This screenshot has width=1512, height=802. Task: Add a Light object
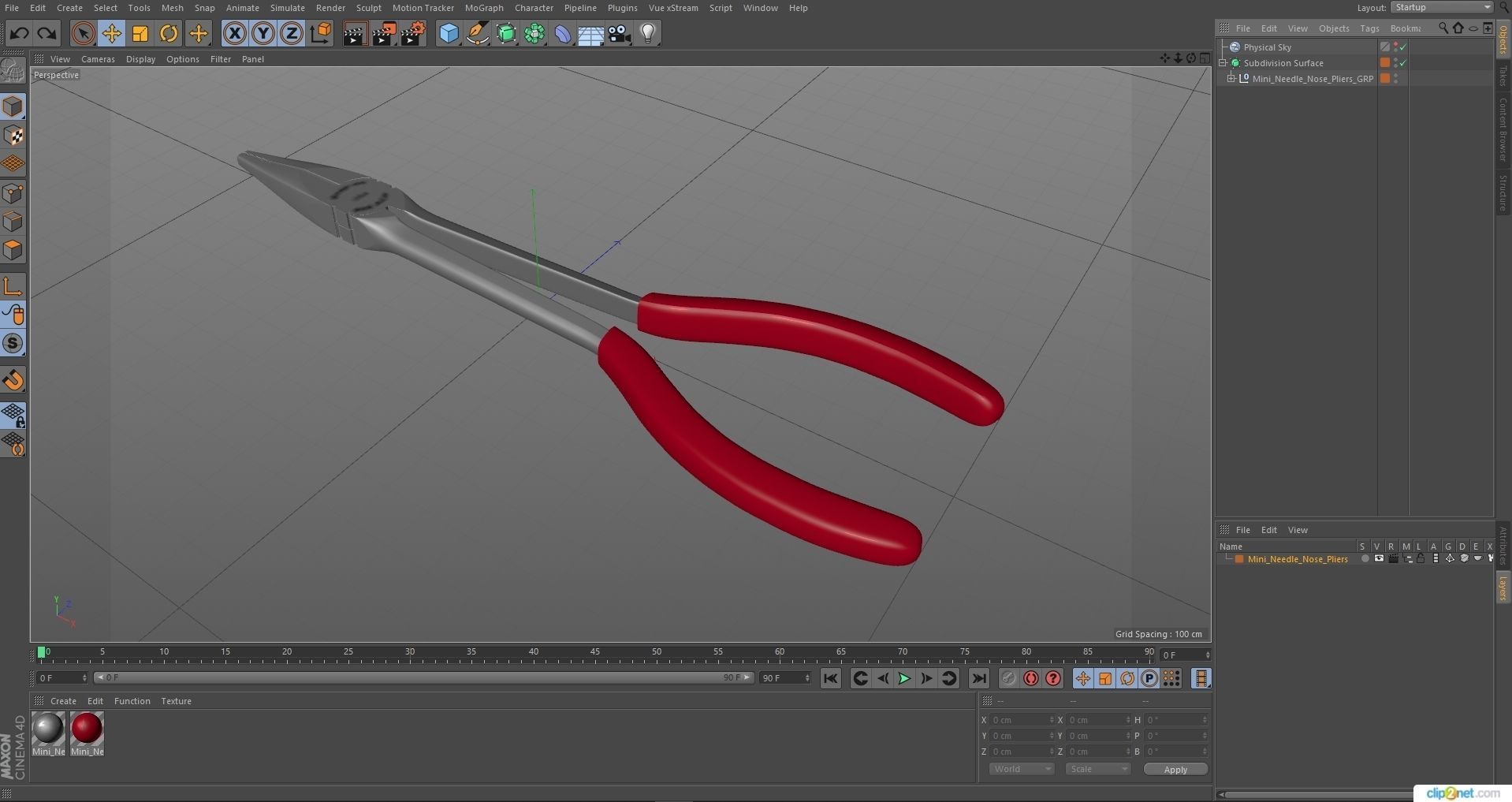point(648,33)
